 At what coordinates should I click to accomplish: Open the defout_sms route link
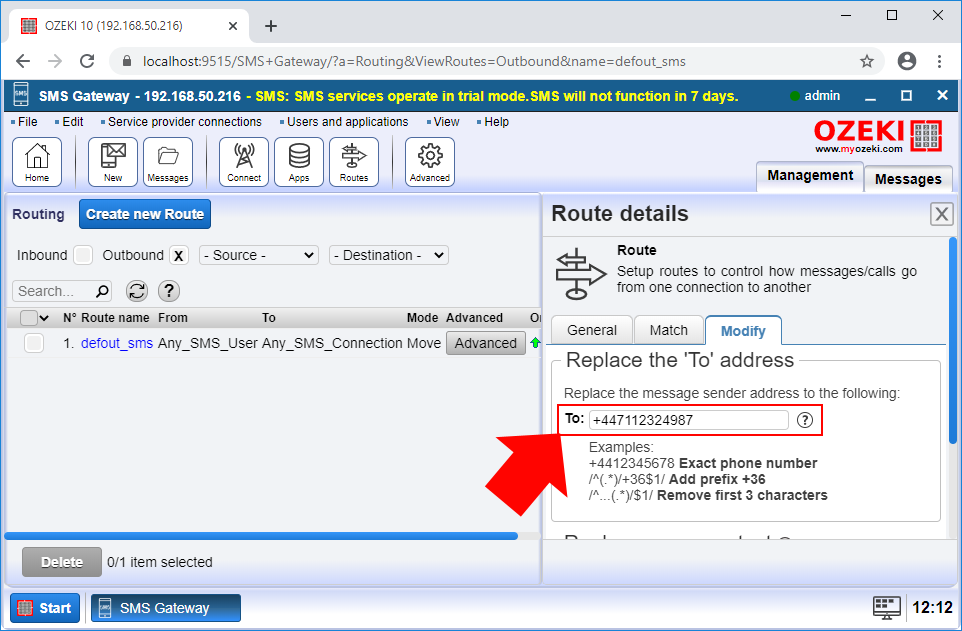pyautogui.click(x=117, y=343)
